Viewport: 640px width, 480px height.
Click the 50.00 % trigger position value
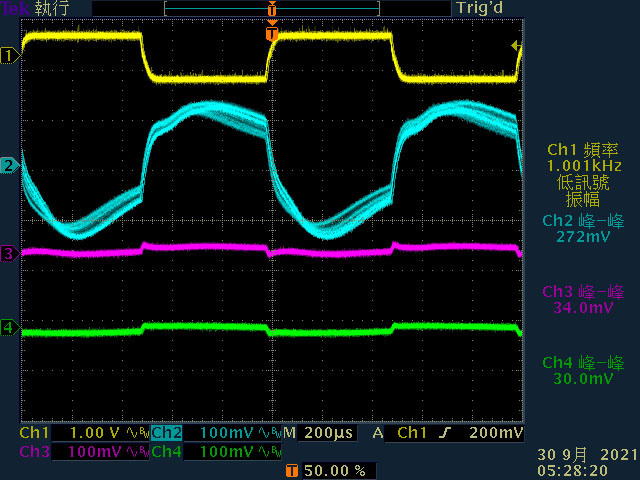[335, 470]
